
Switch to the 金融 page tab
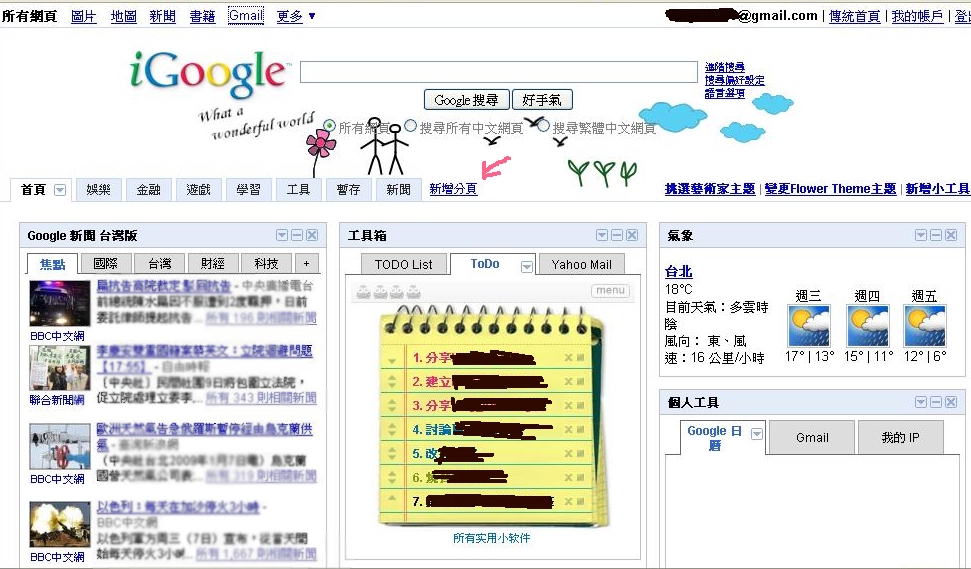click(149, 189)
